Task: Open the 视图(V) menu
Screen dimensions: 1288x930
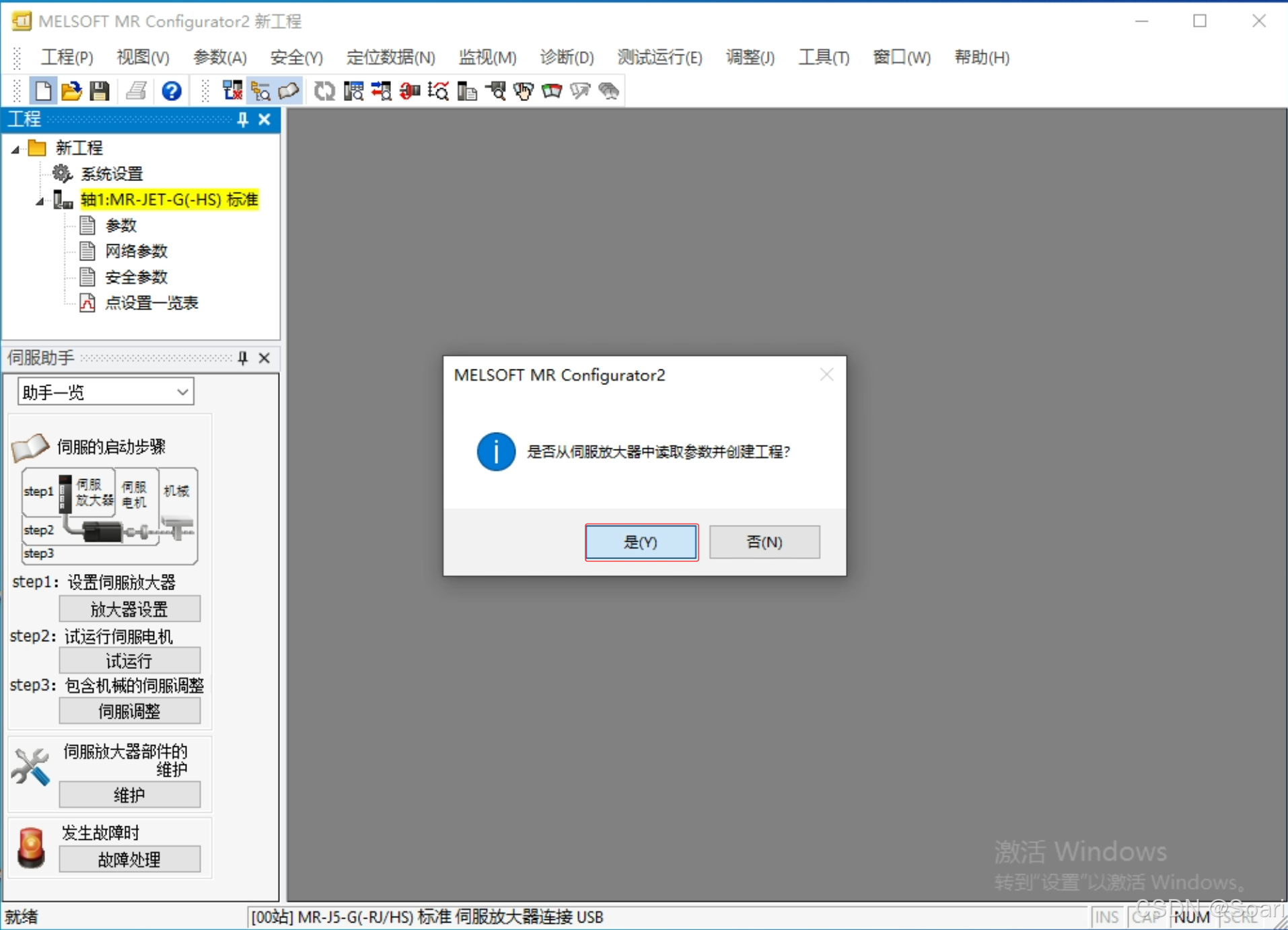Action: (143, 58)
